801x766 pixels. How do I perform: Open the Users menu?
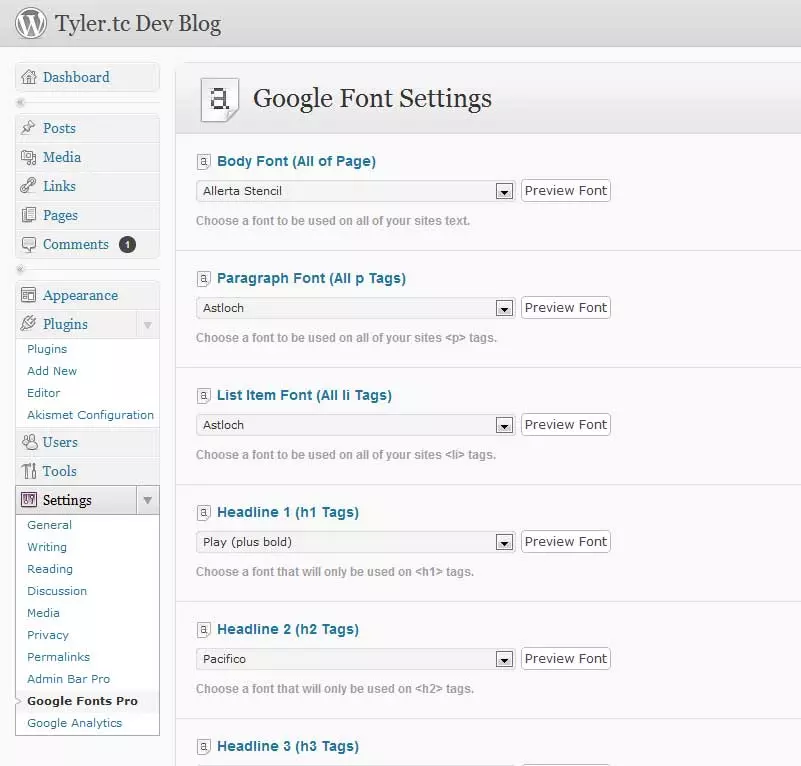[x=60, y=442]
